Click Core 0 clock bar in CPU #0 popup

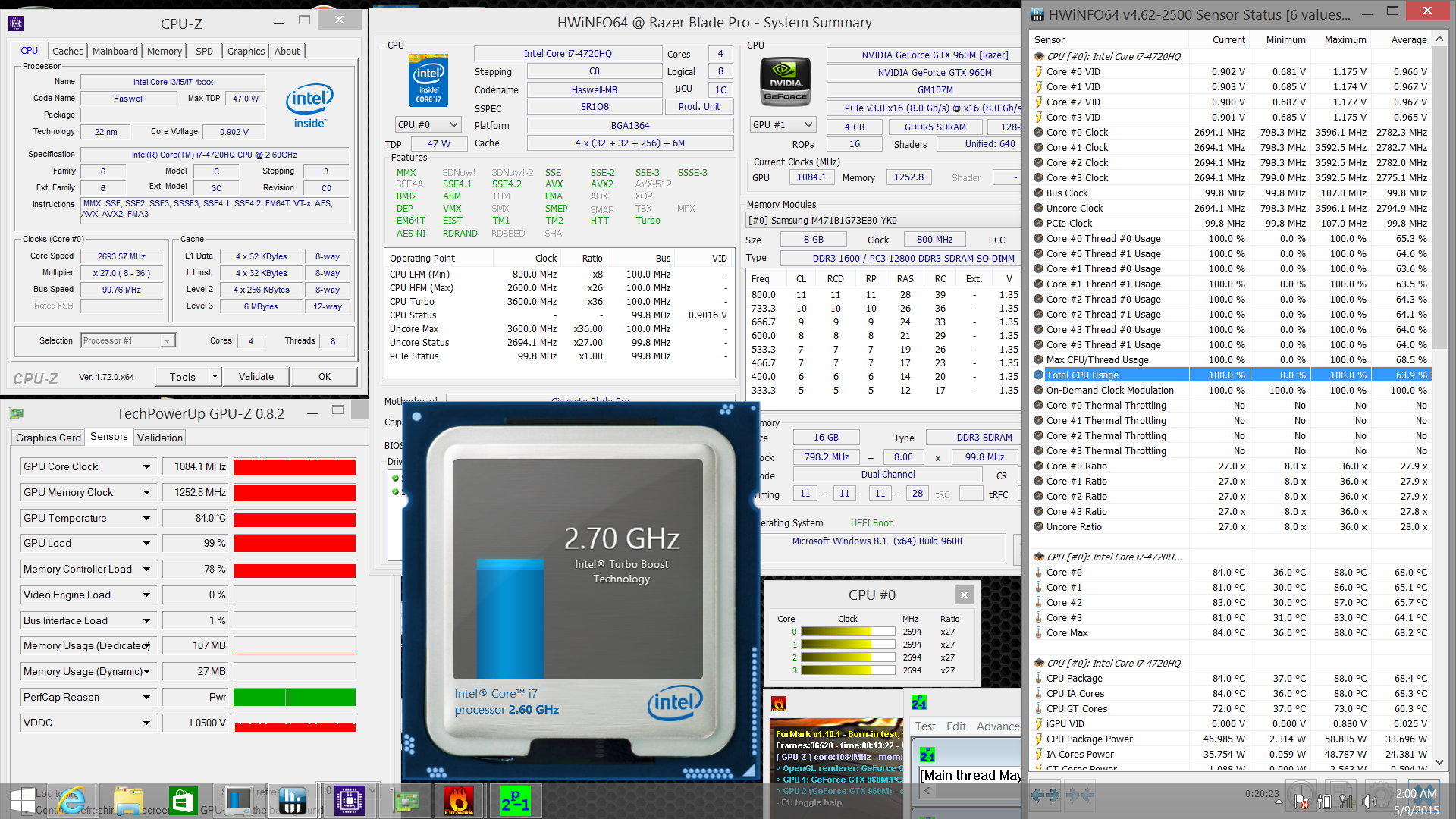(x=848, y=632)
